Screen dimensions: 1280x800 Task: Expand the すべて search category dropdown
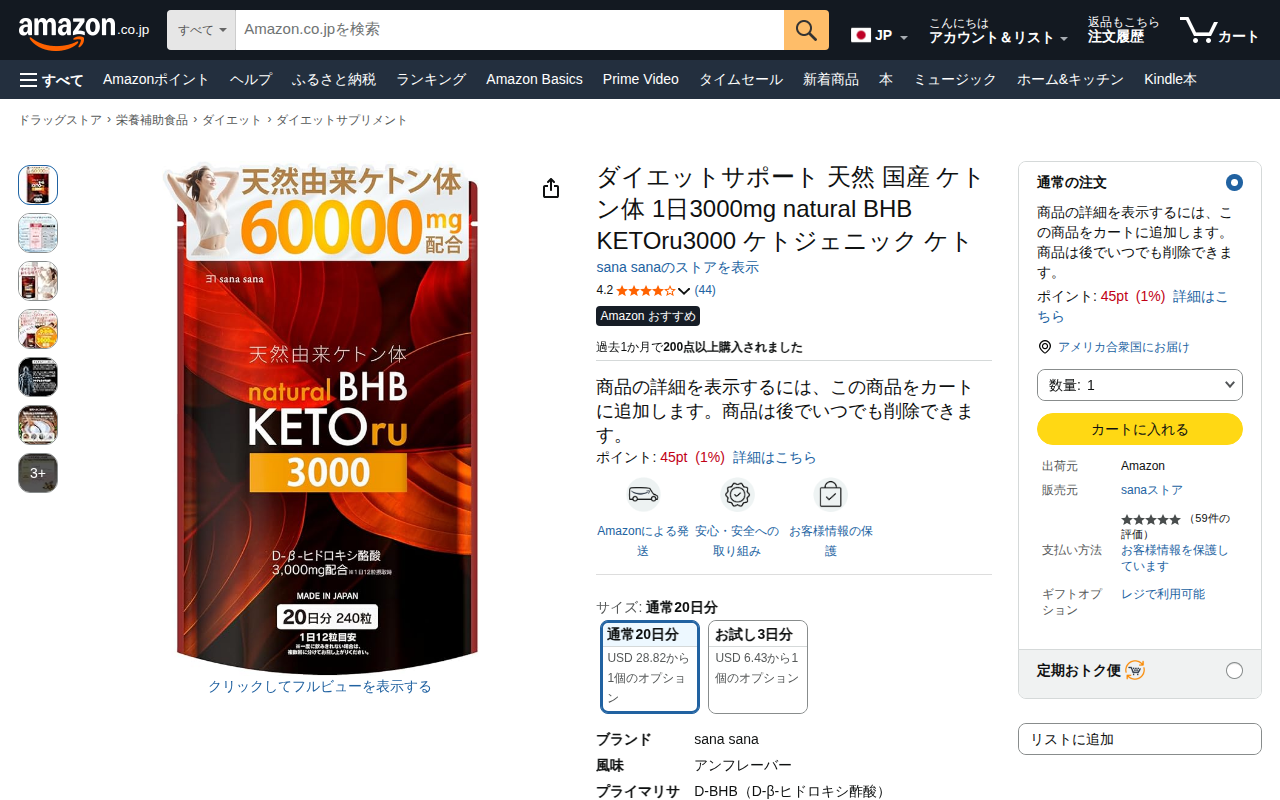click(x=201, y=30)
